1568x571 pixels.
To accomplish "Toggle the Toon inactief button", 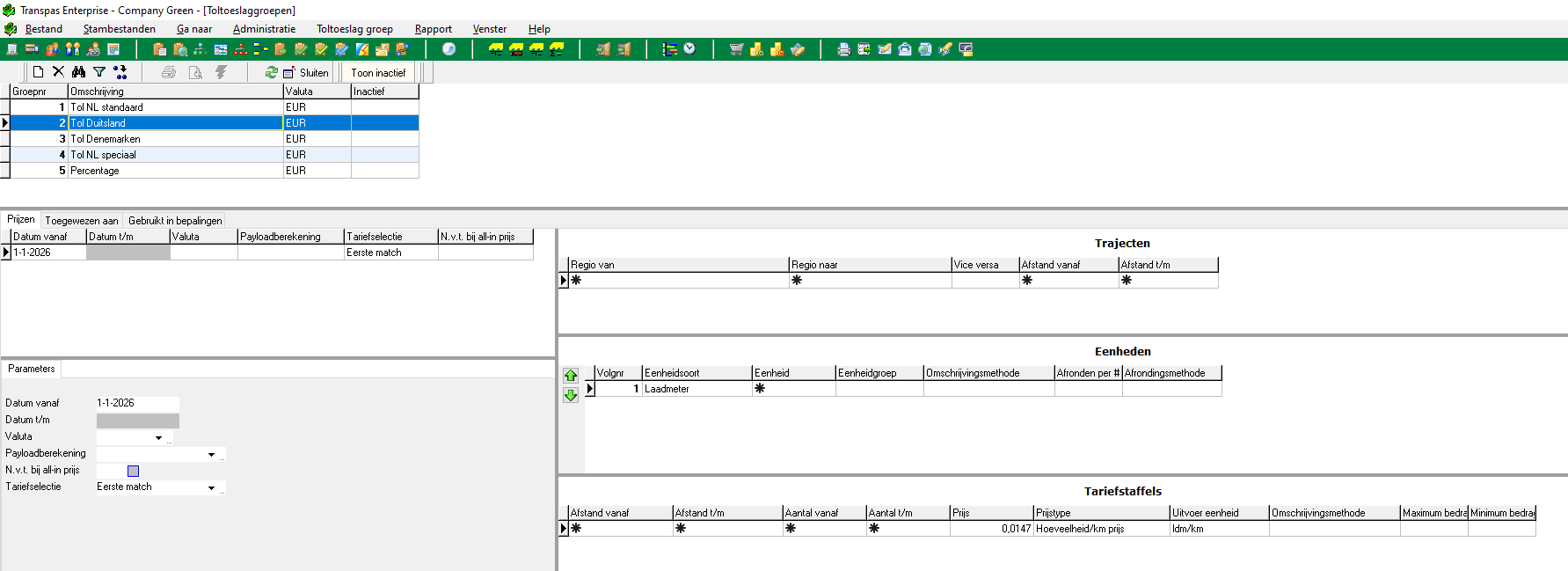I will pos(378,73).
